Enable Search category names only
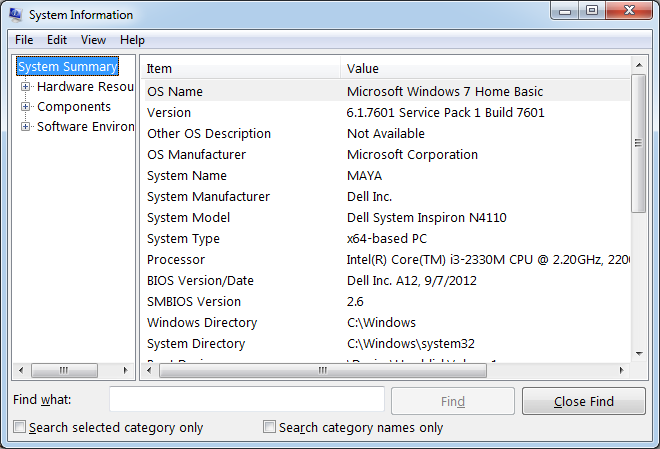The height and width of the screenshot is (449, 660). pos(269,427)
